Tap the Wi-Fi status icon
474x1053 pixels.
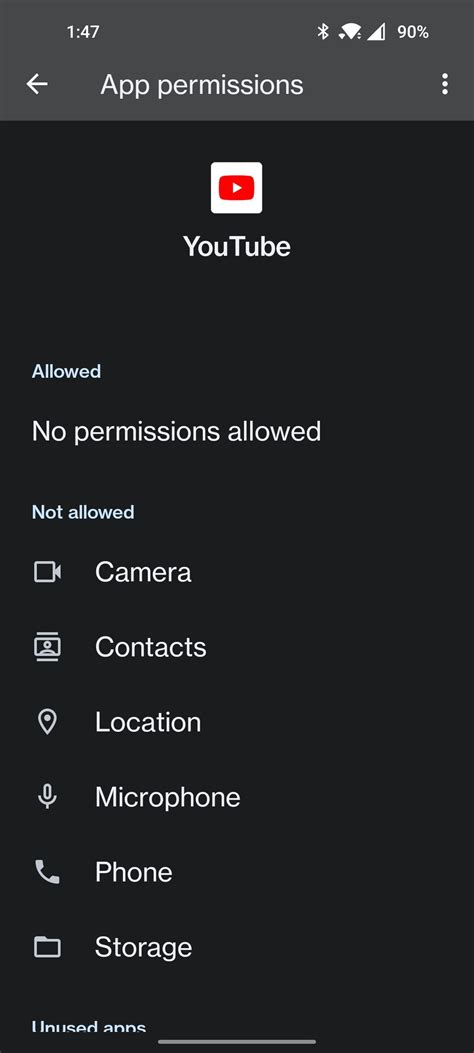click(350, 32)
